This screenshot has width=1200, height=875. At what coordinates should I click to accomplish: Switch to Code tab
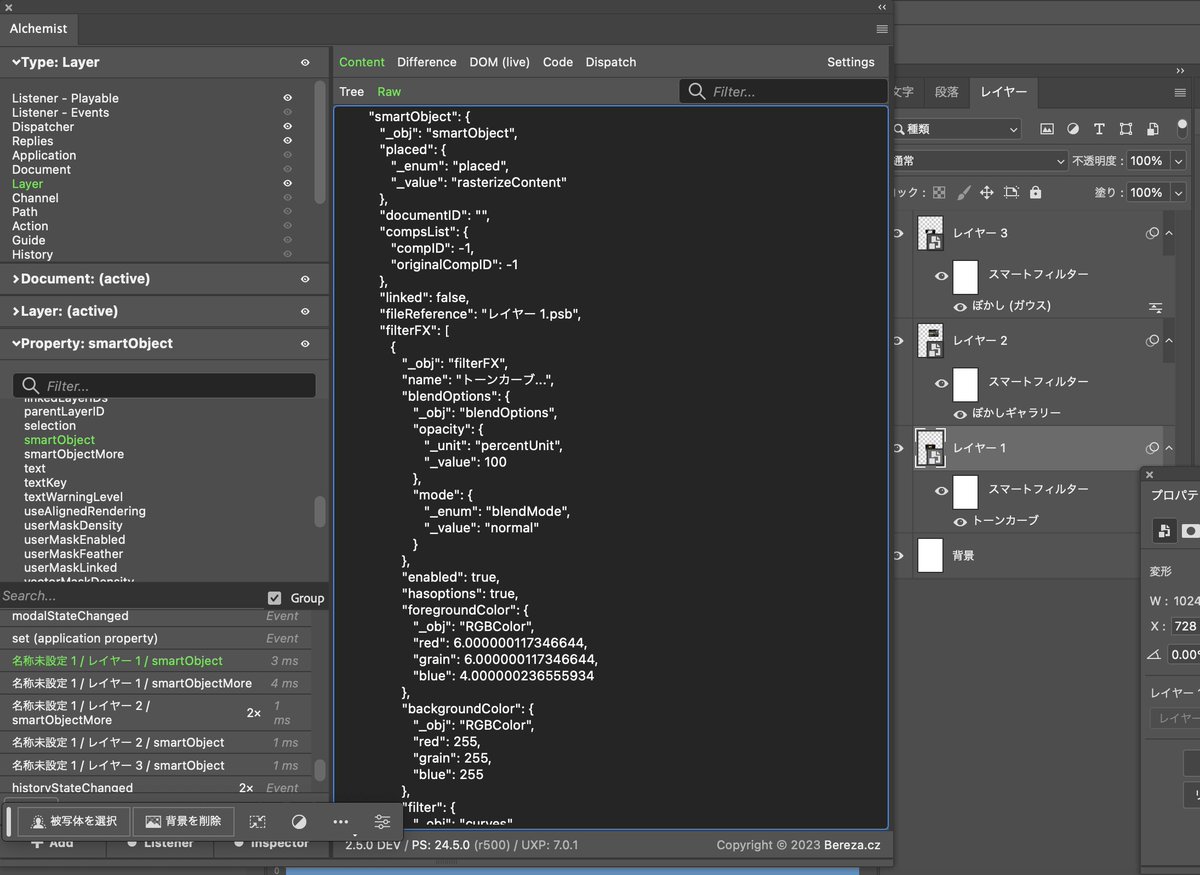pyautogui.click(x=558, y=62)
